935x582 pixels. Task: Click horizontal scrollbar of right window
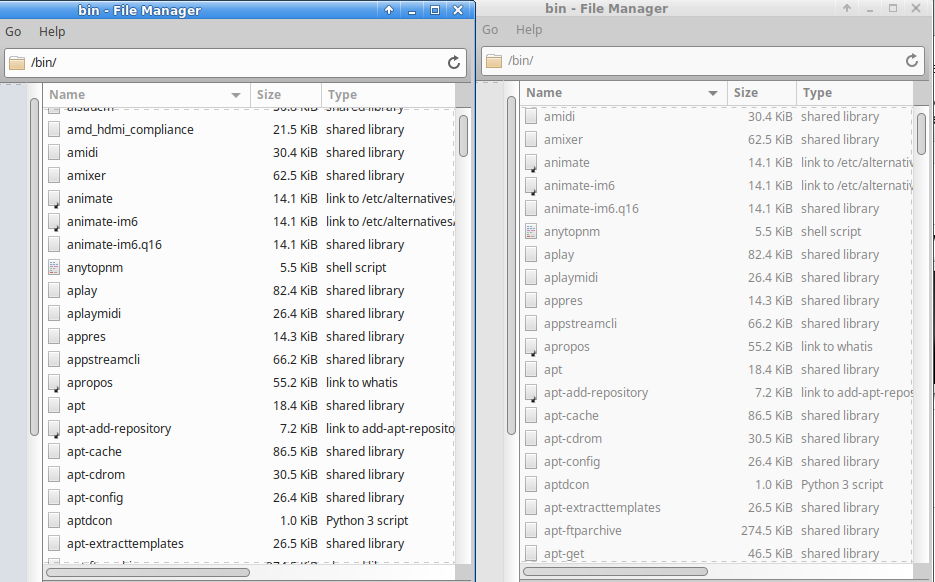[x=615, y=571]
